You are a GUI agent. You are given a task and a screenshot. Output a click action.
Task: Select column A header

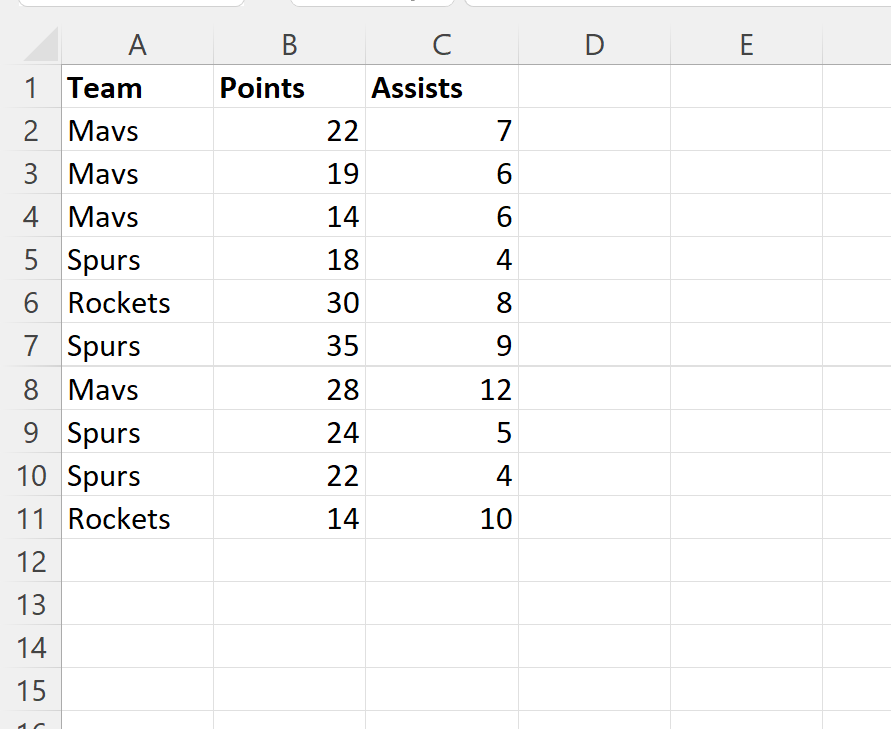coord(137,45)
